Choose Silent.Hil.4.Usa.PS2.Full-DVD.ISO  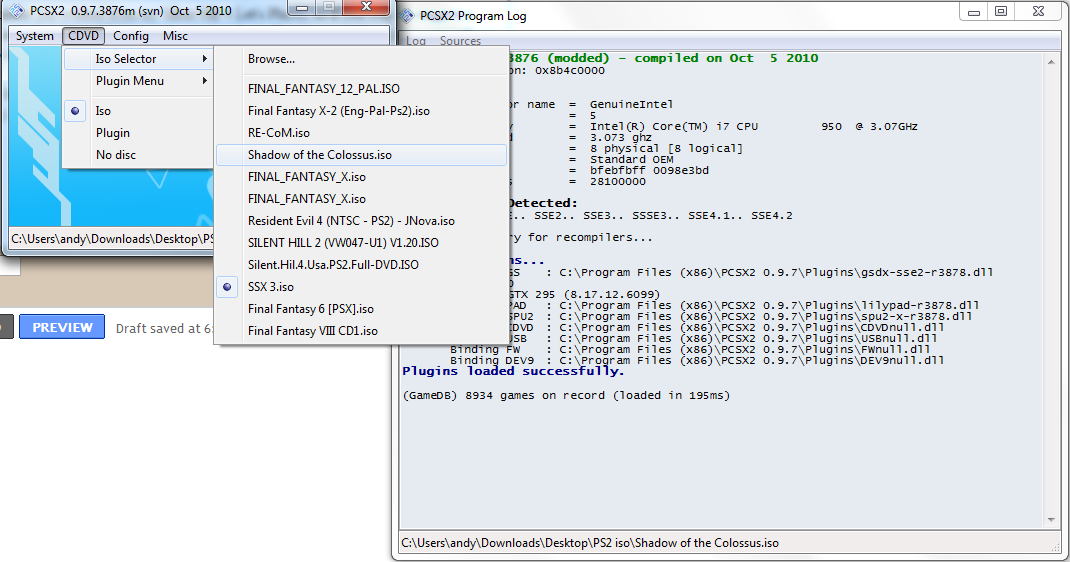tap(362, 265)
